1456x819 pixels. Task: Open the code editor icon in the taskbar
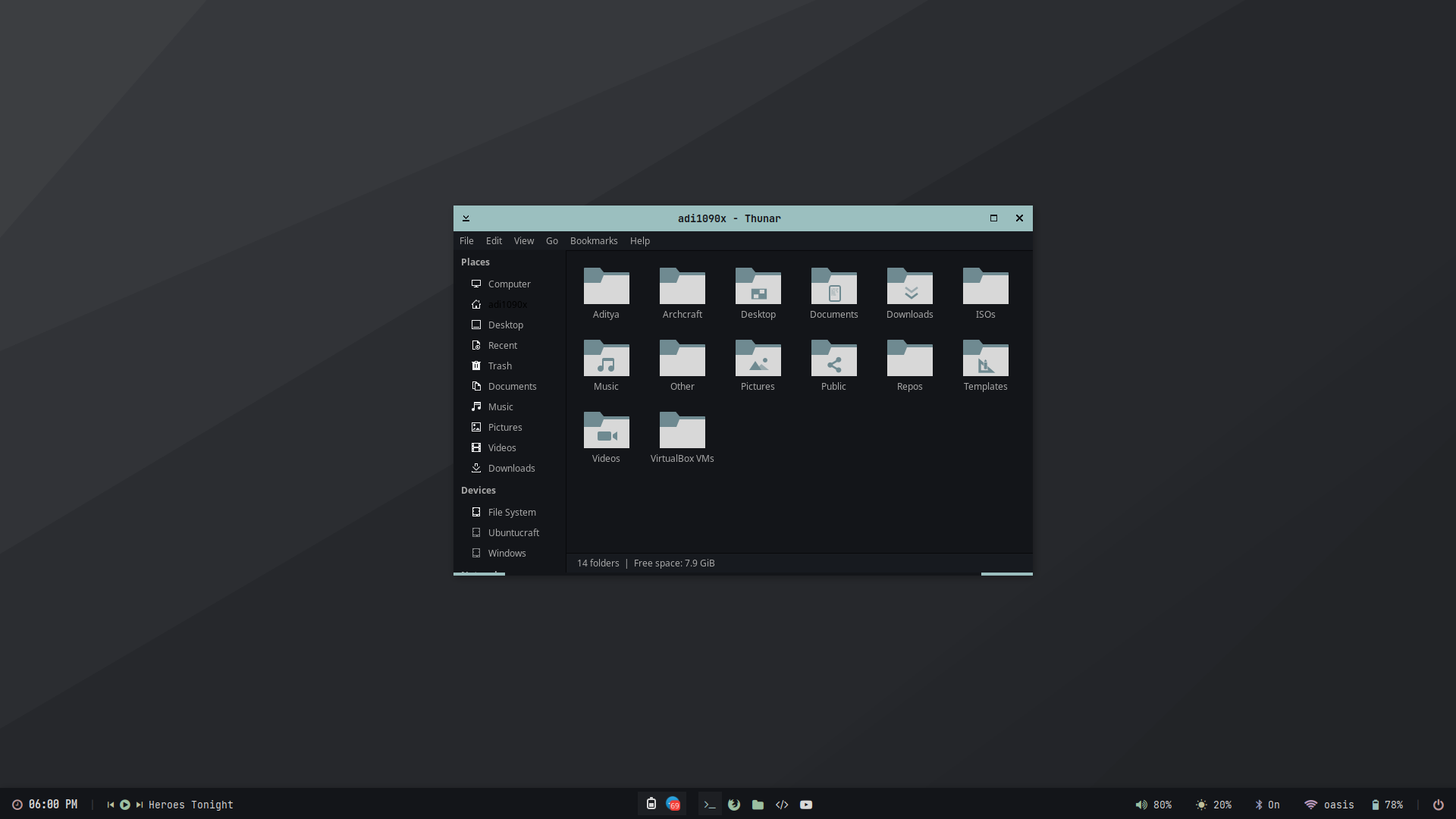tap(782, 805)
